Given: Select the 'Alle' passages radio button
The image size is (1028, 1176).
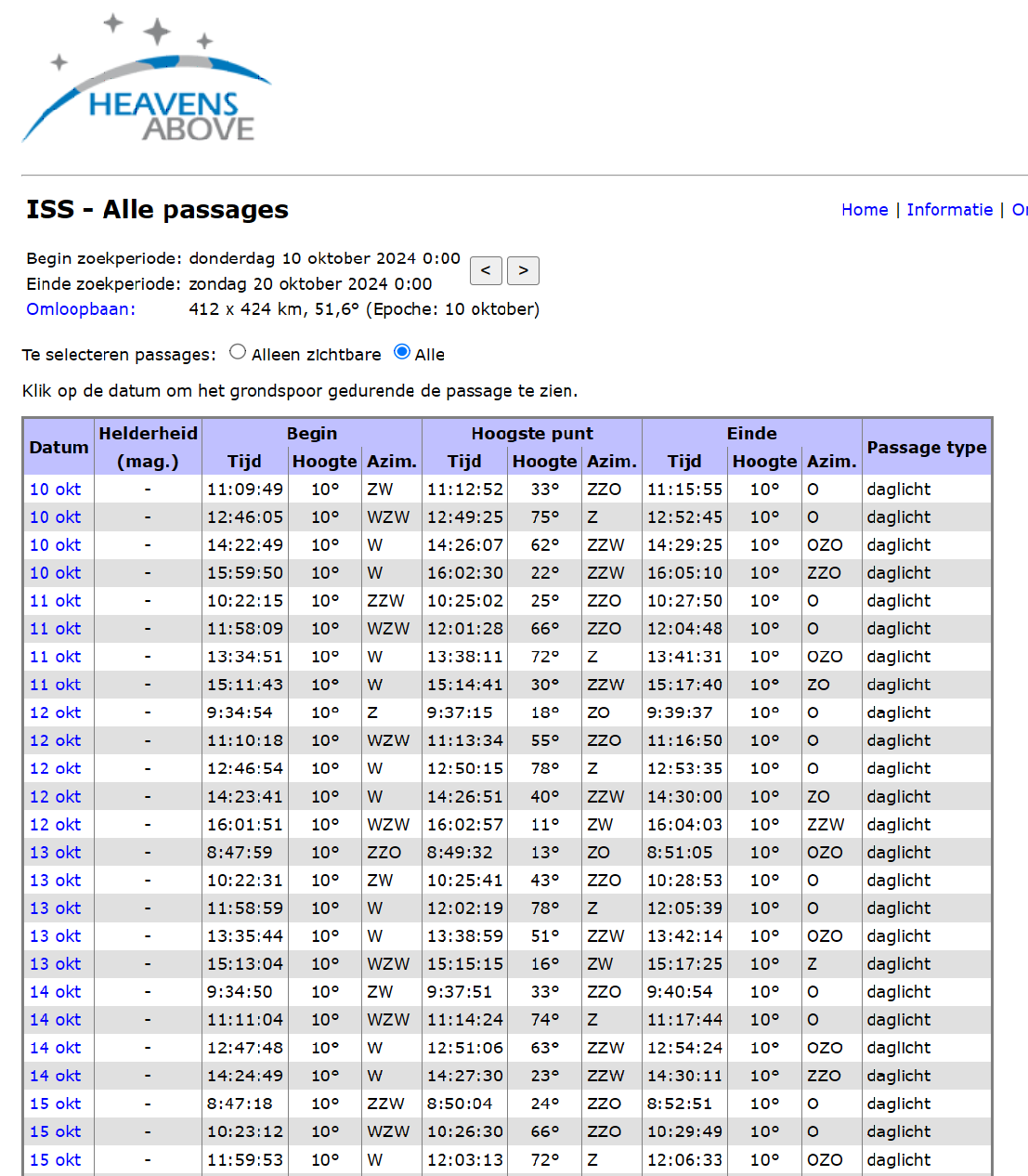Looking at the screenshot, I should 402,352.
